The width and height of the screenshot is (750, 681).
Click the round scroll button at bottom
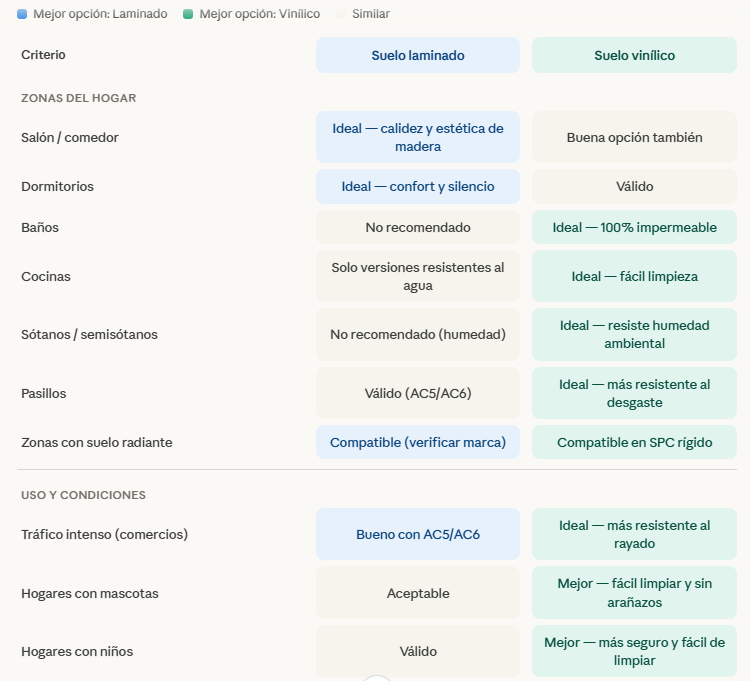pyautogui.click(x=376, y=678)
